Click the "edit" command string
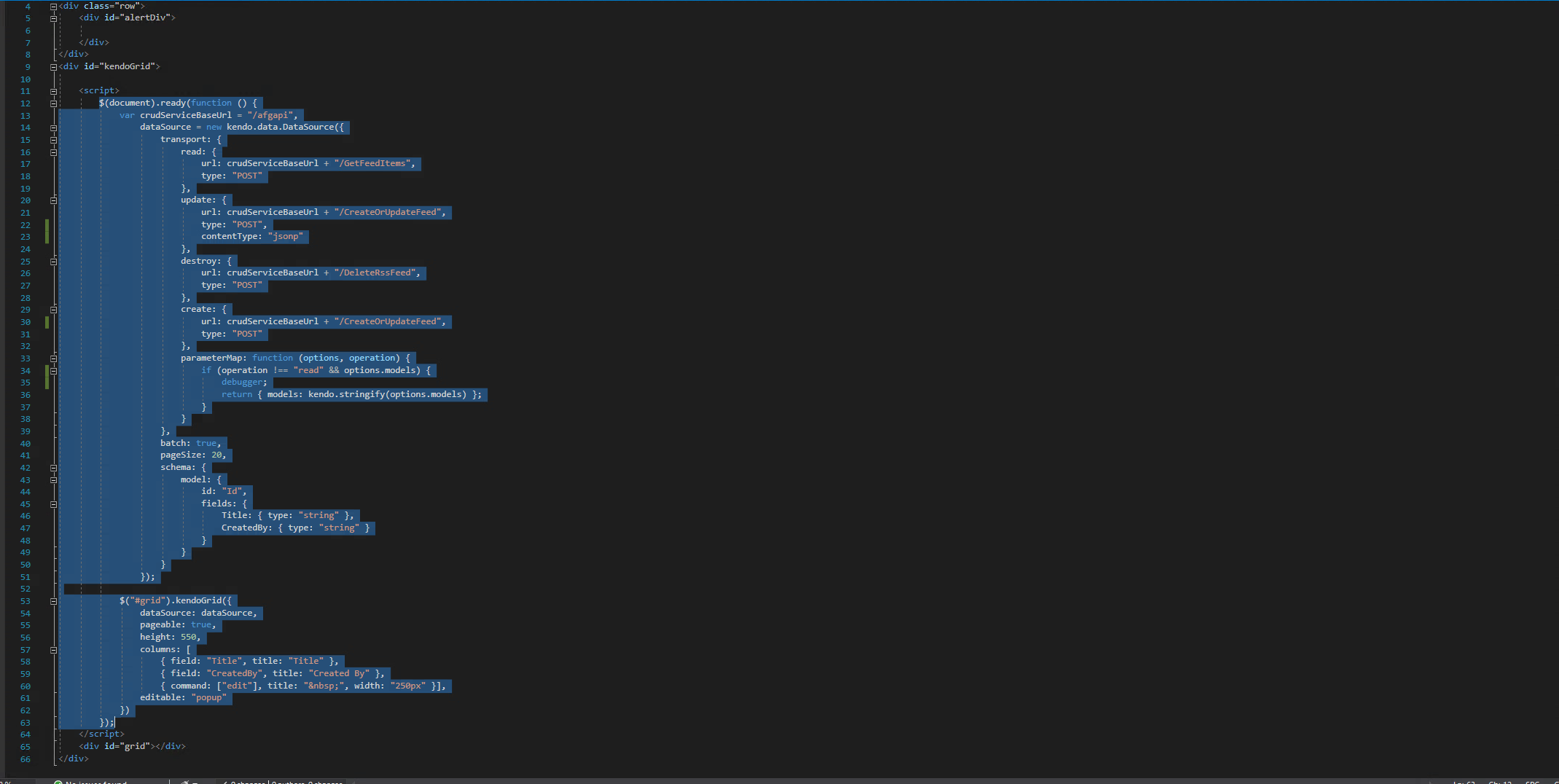Image resolution: width=1559 pixels, height=784 pixels. [x=237, y=686]
